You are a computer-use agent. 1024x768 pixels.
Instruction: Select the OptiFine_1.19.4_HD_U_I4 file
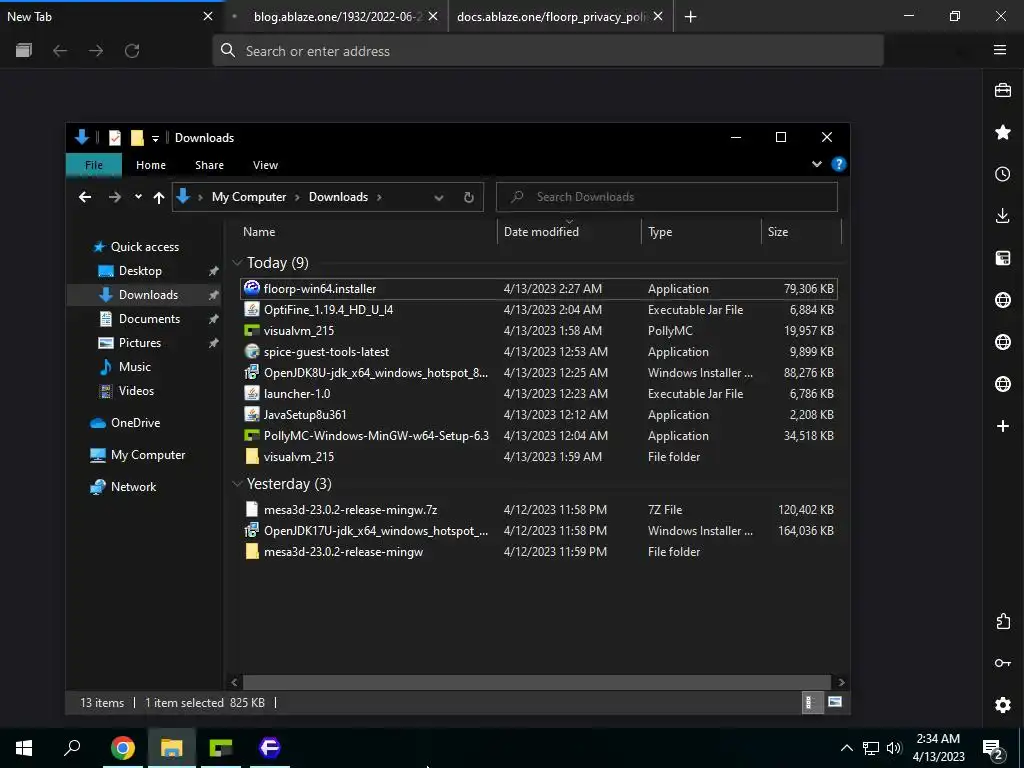(539, 310)
